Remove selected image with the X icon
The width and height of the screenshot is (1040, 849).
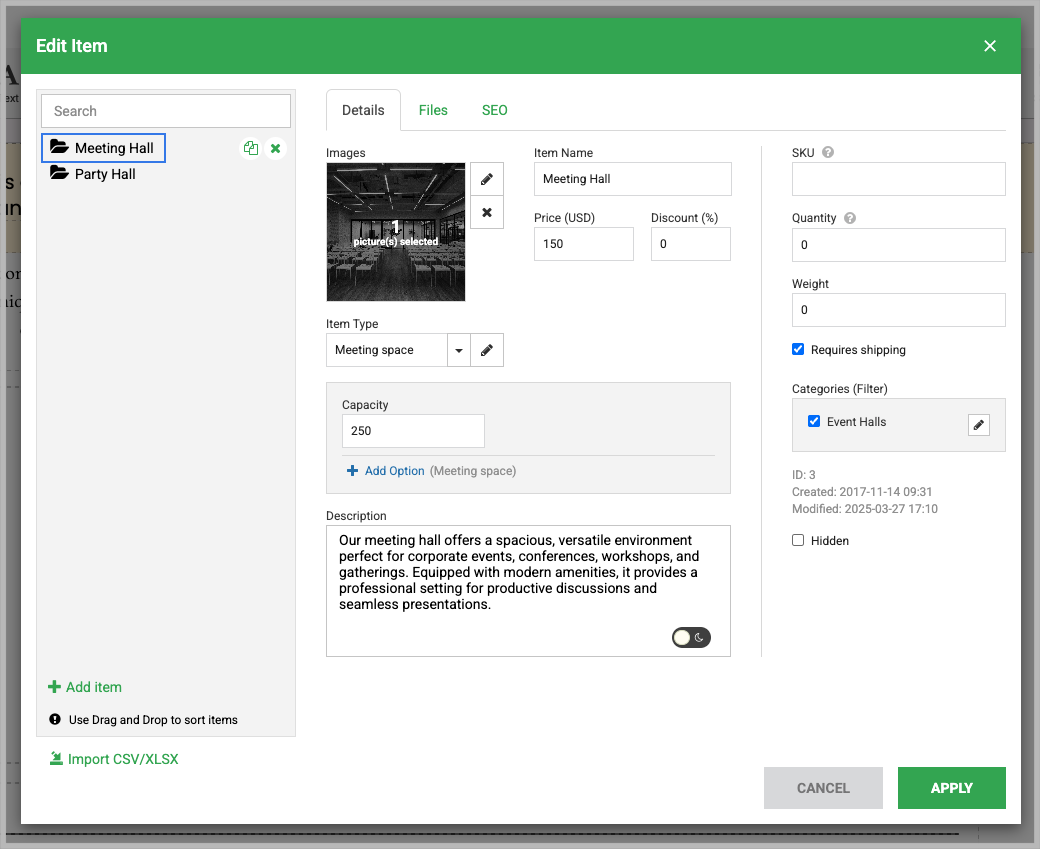click(487, 212)
